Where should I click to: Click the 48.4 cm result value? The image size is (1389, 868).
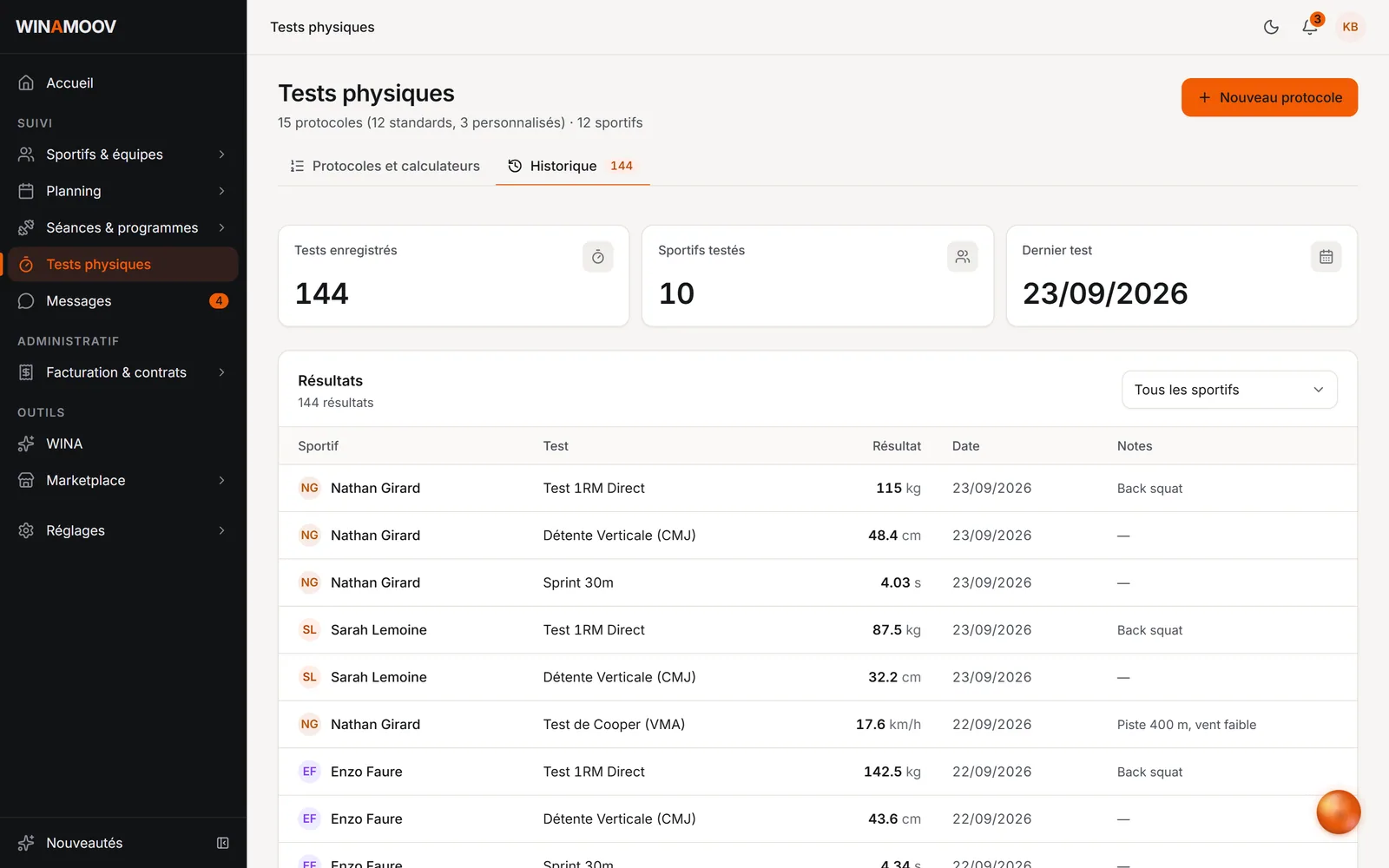(x=894, y=536)
